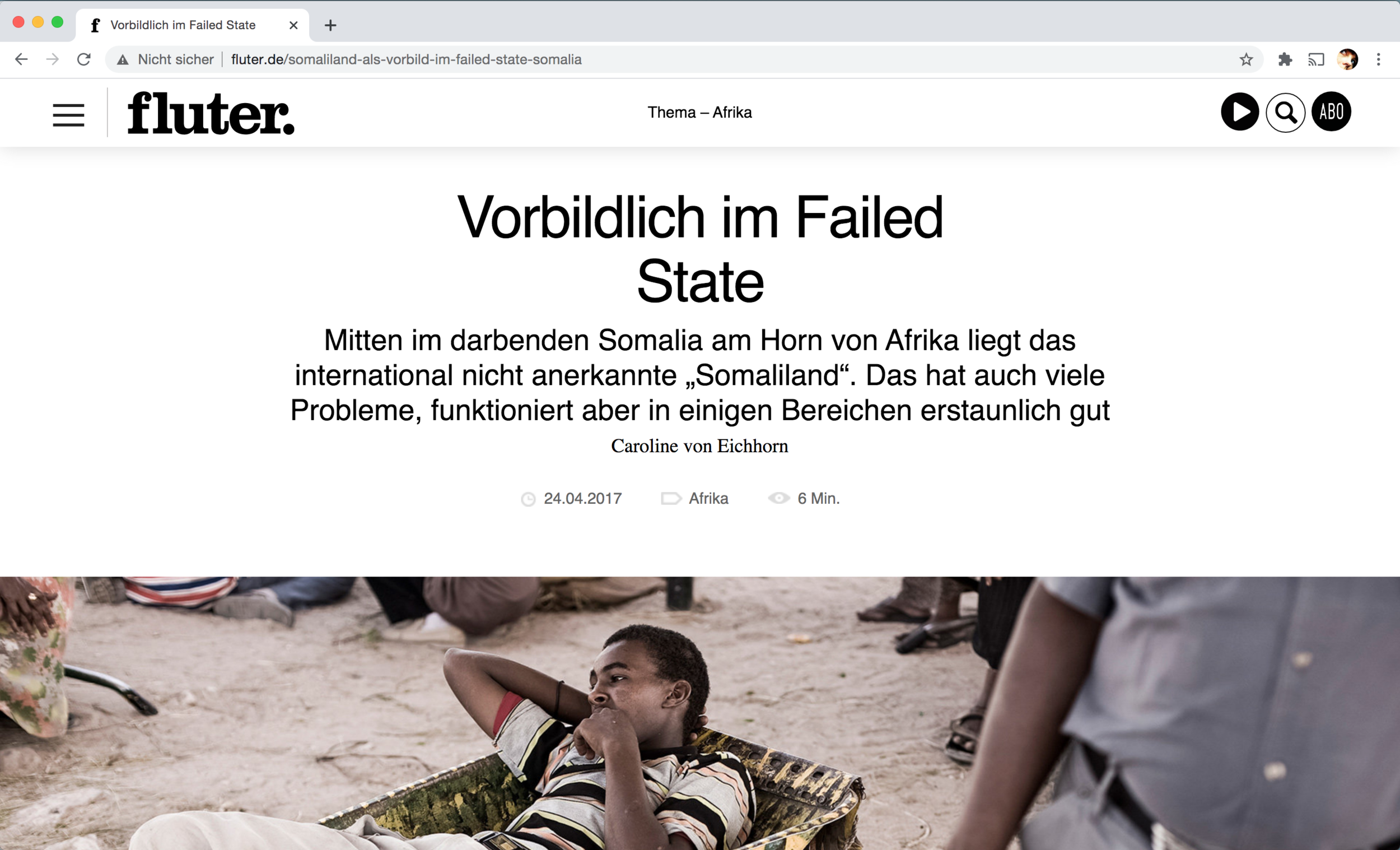Open the hamburger menu on fluter

pos(68,114)
